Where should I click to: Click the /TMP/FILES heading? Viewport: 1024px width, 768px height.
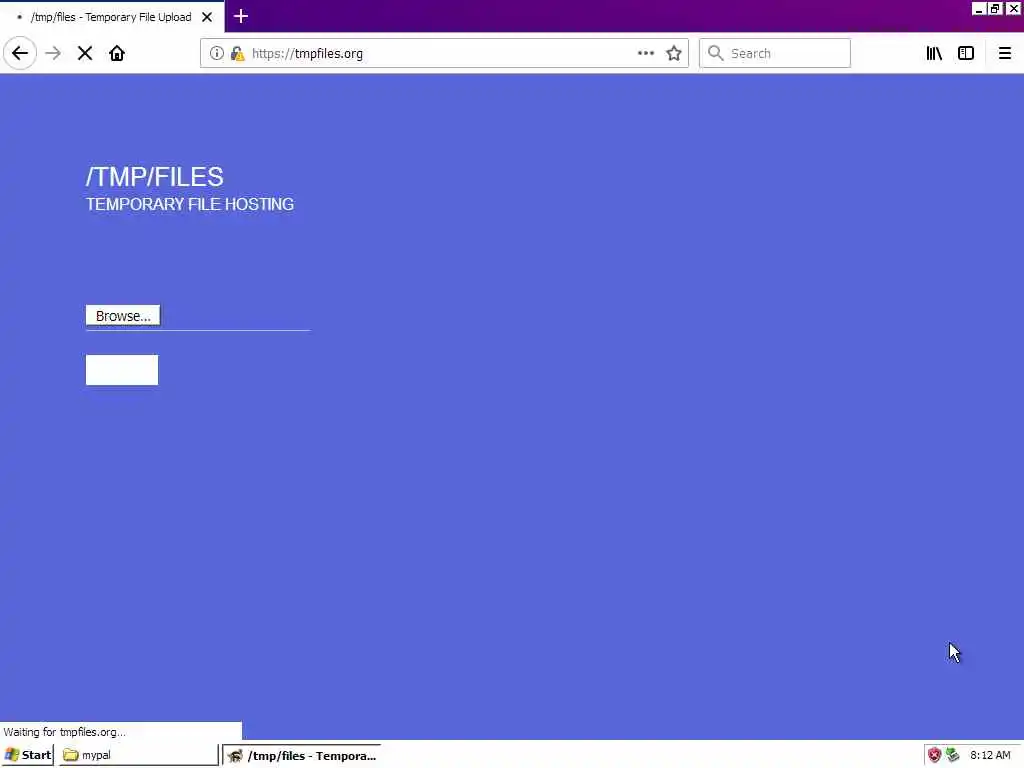155,176
